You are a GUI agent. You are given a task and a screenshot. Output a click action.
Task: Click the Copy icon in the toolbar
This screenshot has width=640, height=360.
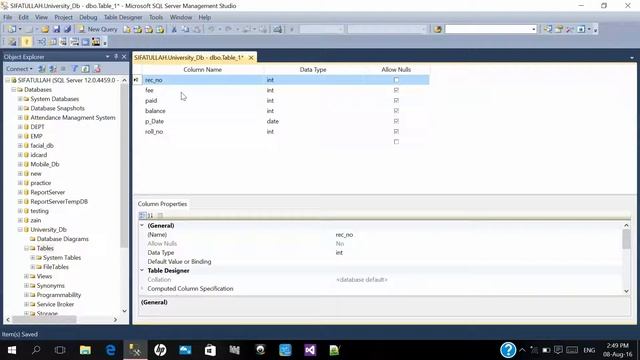(x=185, y=29)
